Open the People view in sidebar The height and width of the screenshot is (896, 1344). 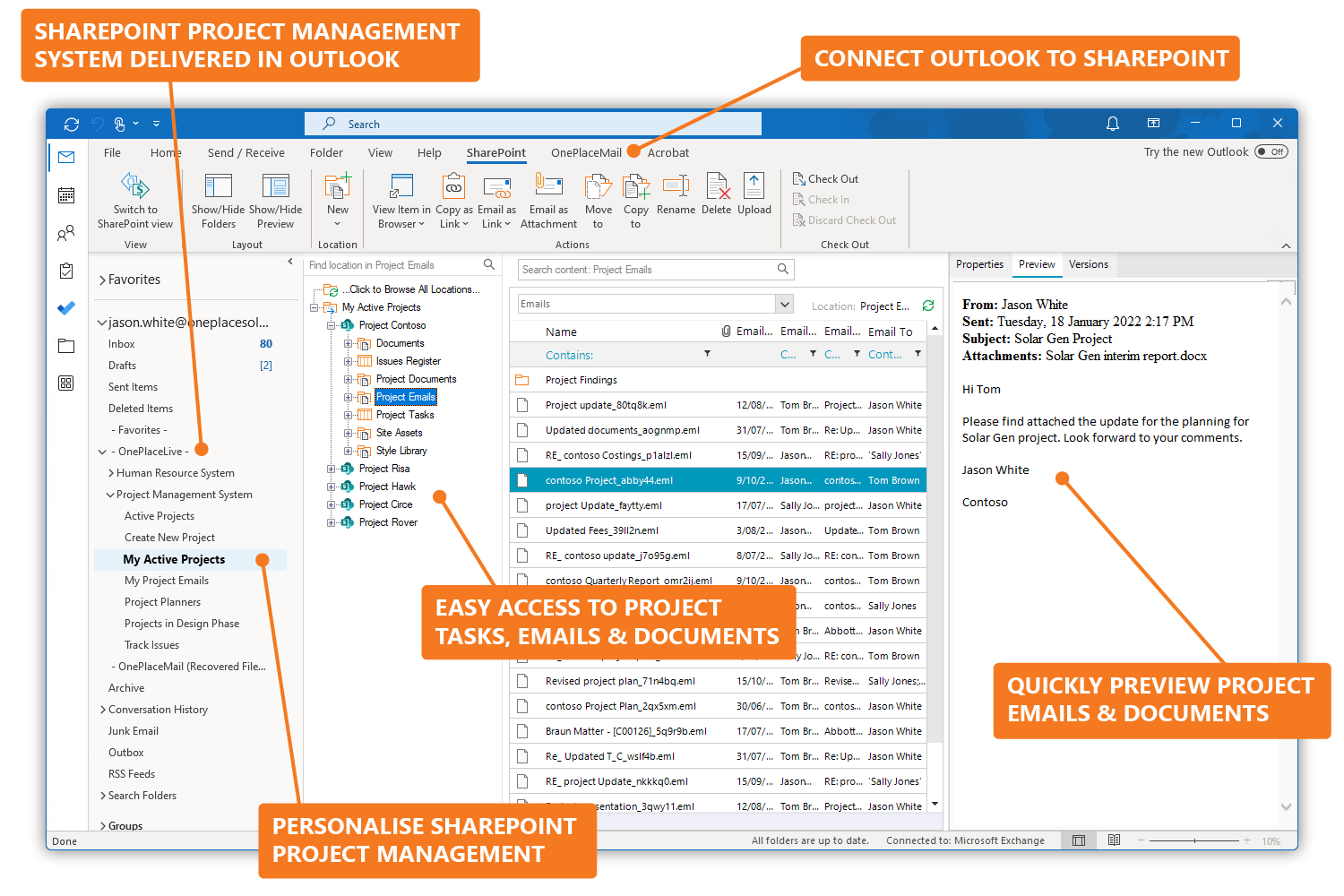pyautogui.click(x=66, y=233)
